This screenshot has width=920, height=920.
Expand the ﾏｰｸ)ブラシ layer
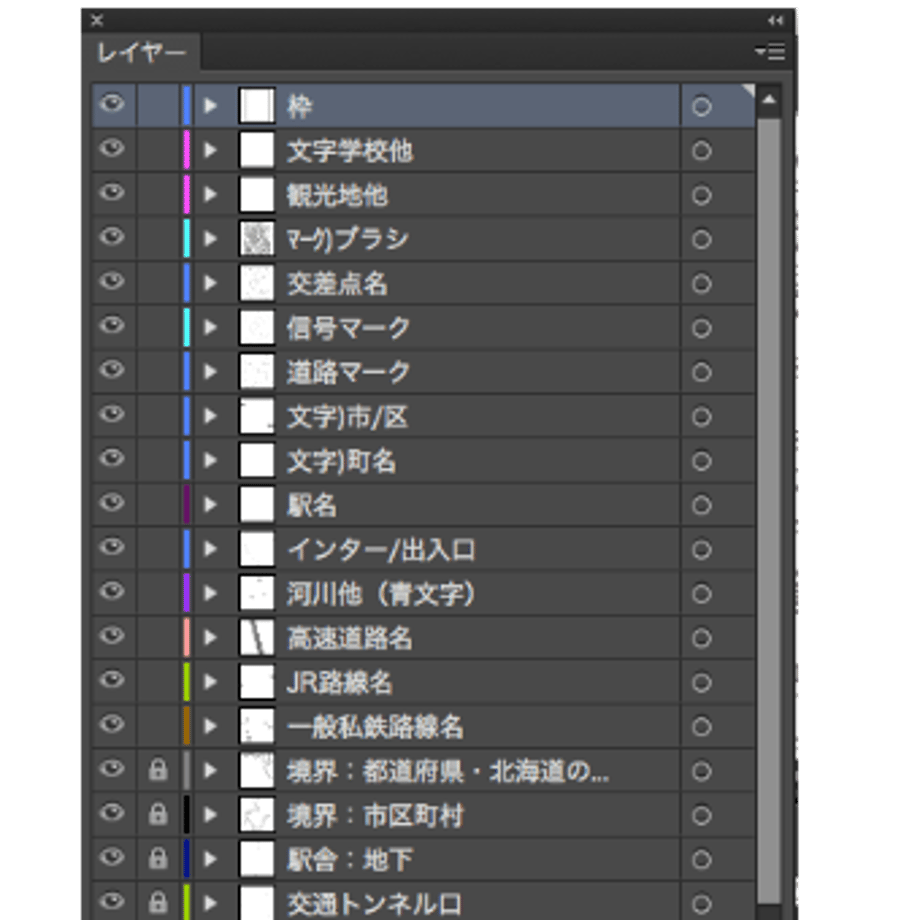(x=210, y=239)
